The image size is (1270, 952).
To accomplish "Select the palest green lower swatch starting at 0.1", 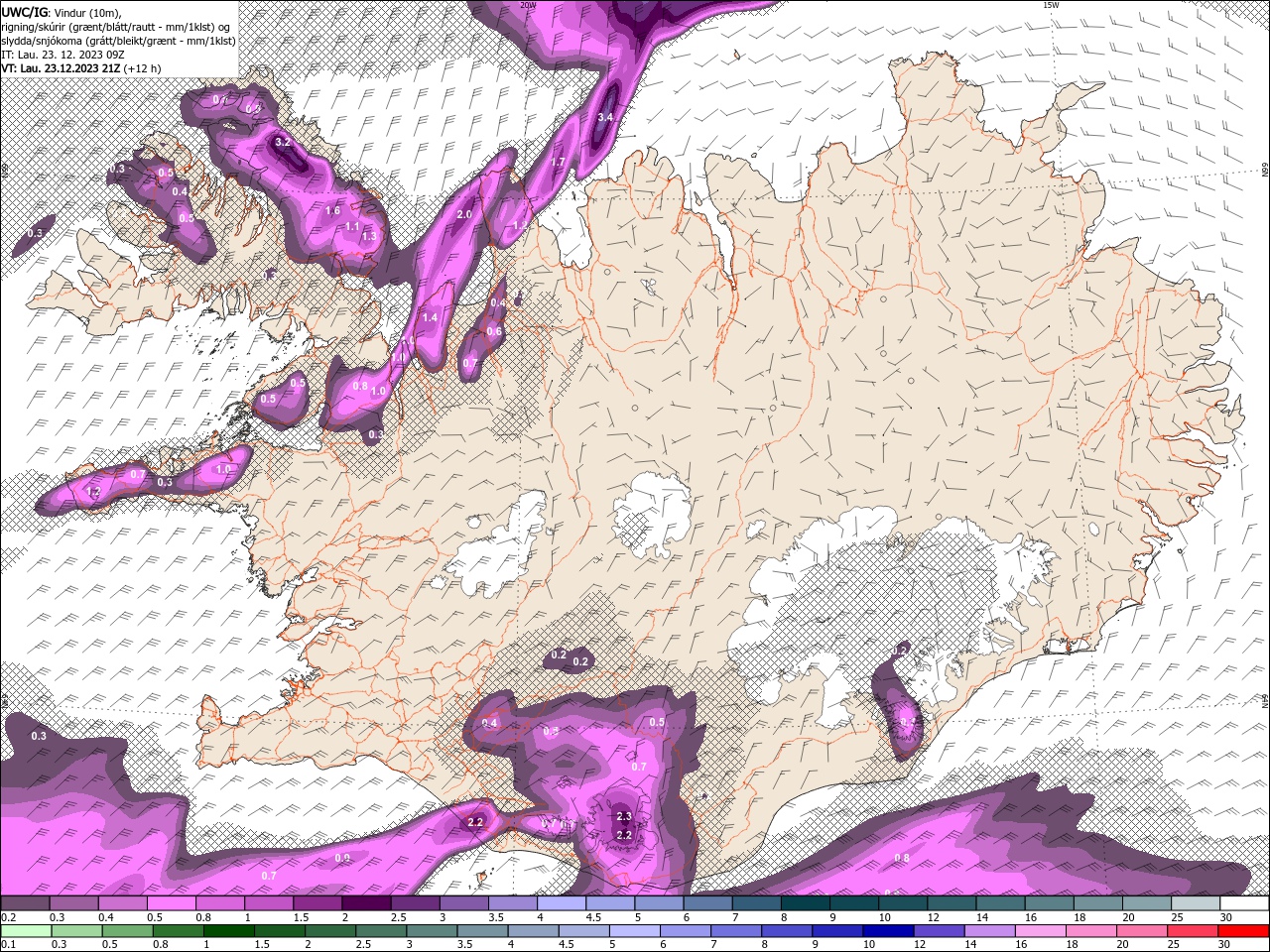I will tap(26, 931).
